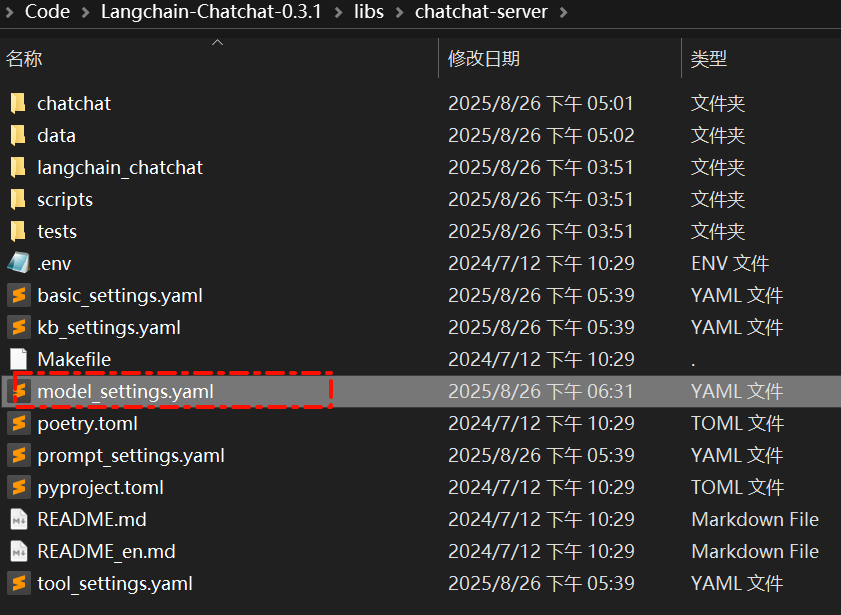Image resolution: width=841 pixels, height=615 pixels.
Task: Click YAML 文件 type of tool_settings.yaml
Action: 737,583
